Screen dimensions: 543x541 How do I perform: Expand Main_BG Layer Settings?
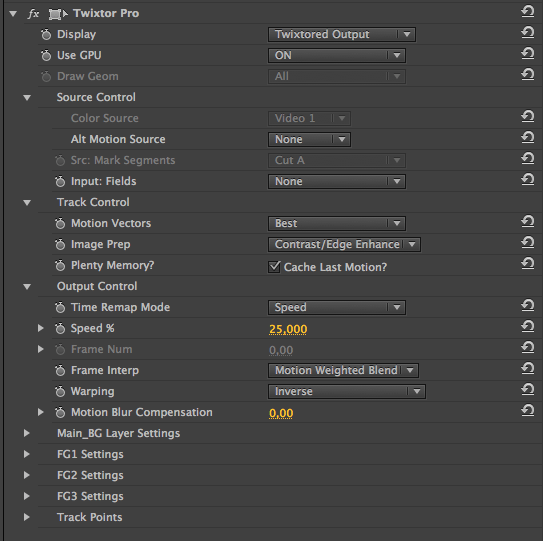click(x=27, y=433)
